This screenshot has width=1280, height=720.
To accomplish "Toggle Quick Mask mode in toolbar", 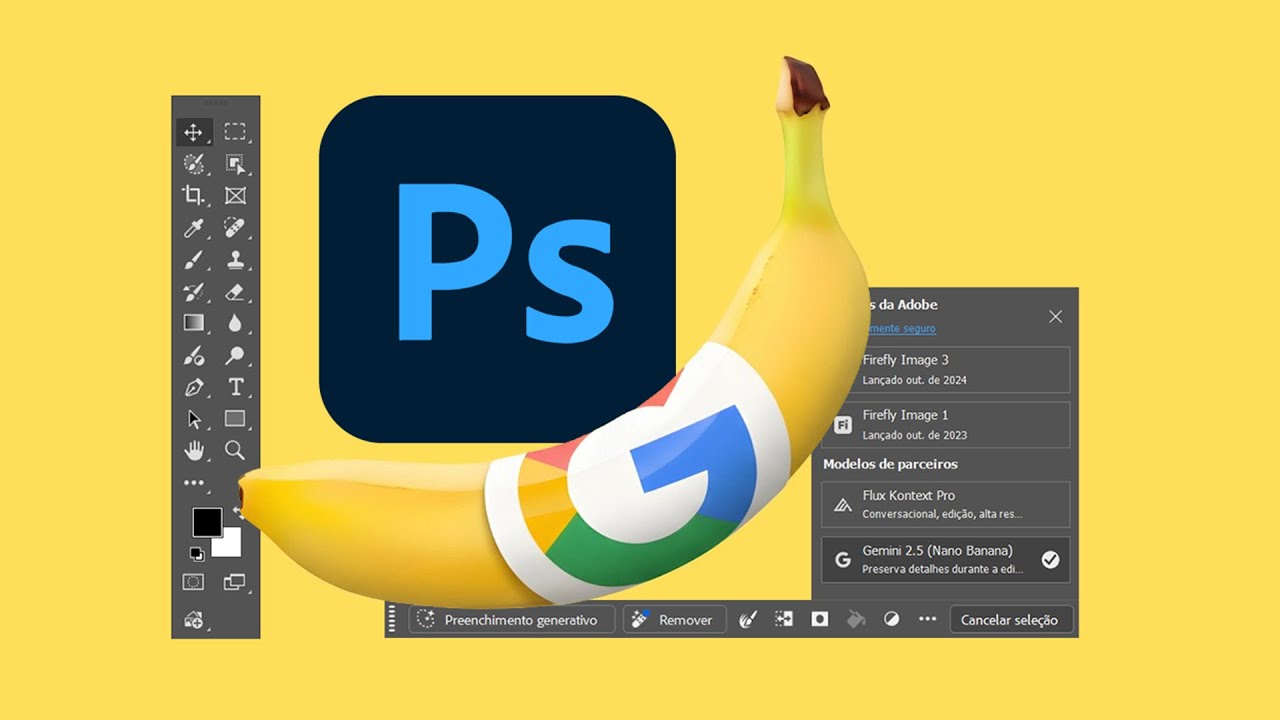I will tap(193, 582).
